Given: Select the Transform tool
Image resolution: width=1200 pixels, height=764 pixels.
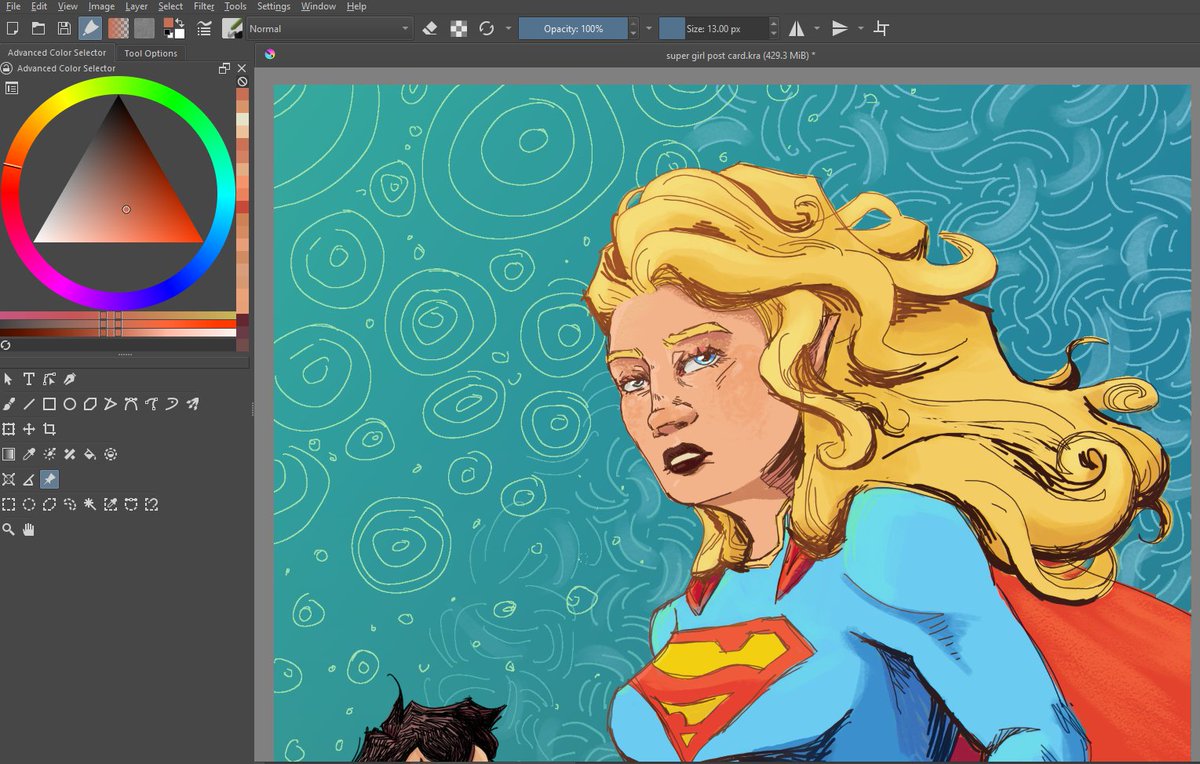Looking at the screenshot, I should tap(9, 429).
